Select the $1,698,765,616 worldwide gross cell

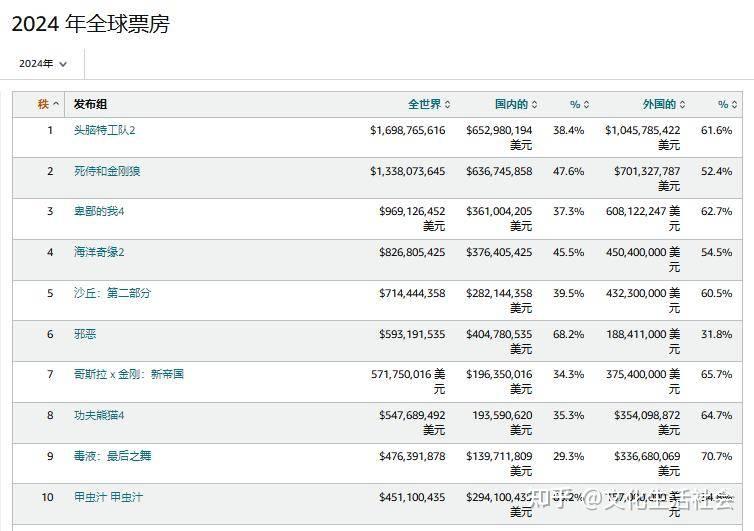point(407,130)
